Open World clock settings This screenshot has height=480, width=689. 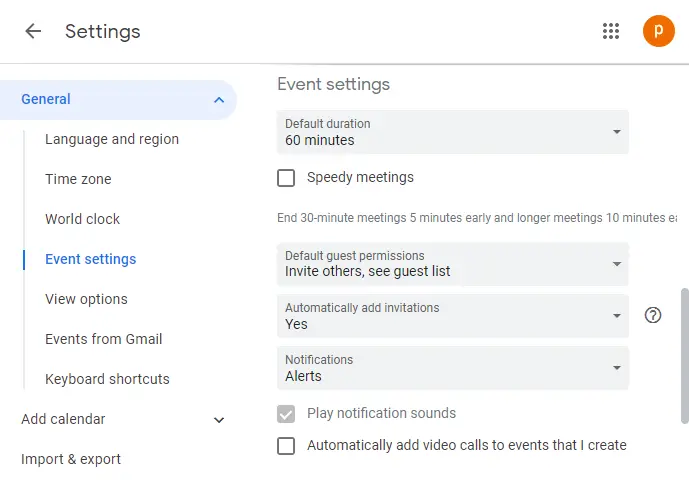(82, 219)
